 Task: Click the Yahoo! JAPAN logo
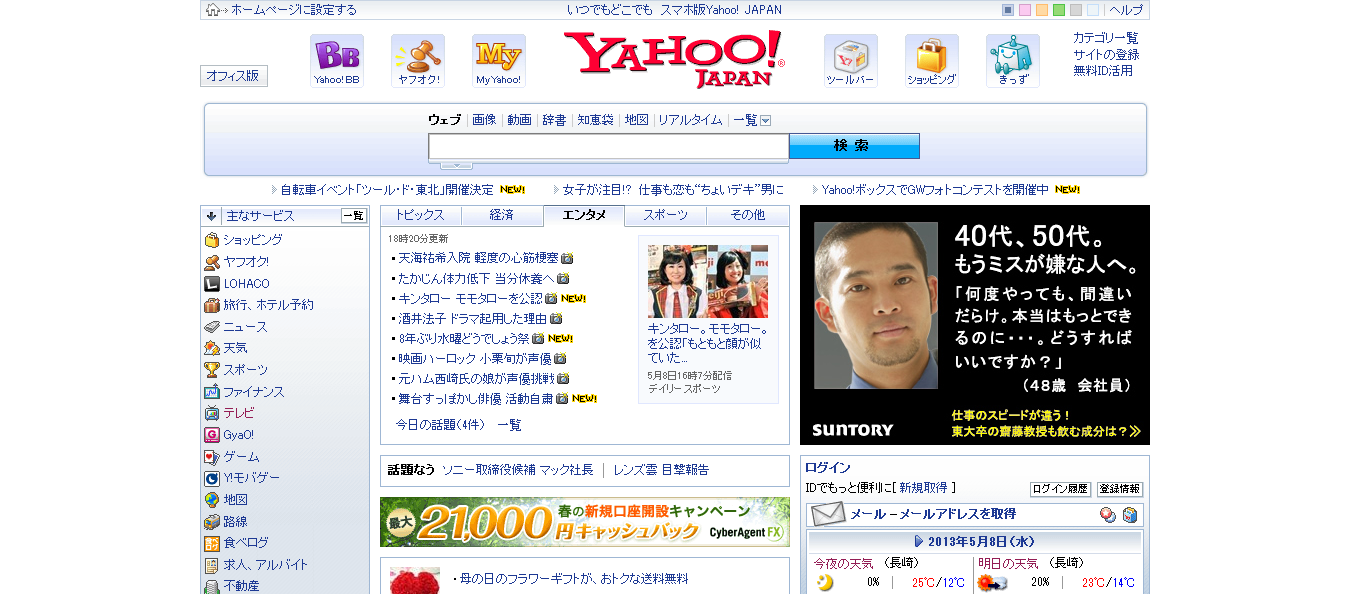click(674, 59)
